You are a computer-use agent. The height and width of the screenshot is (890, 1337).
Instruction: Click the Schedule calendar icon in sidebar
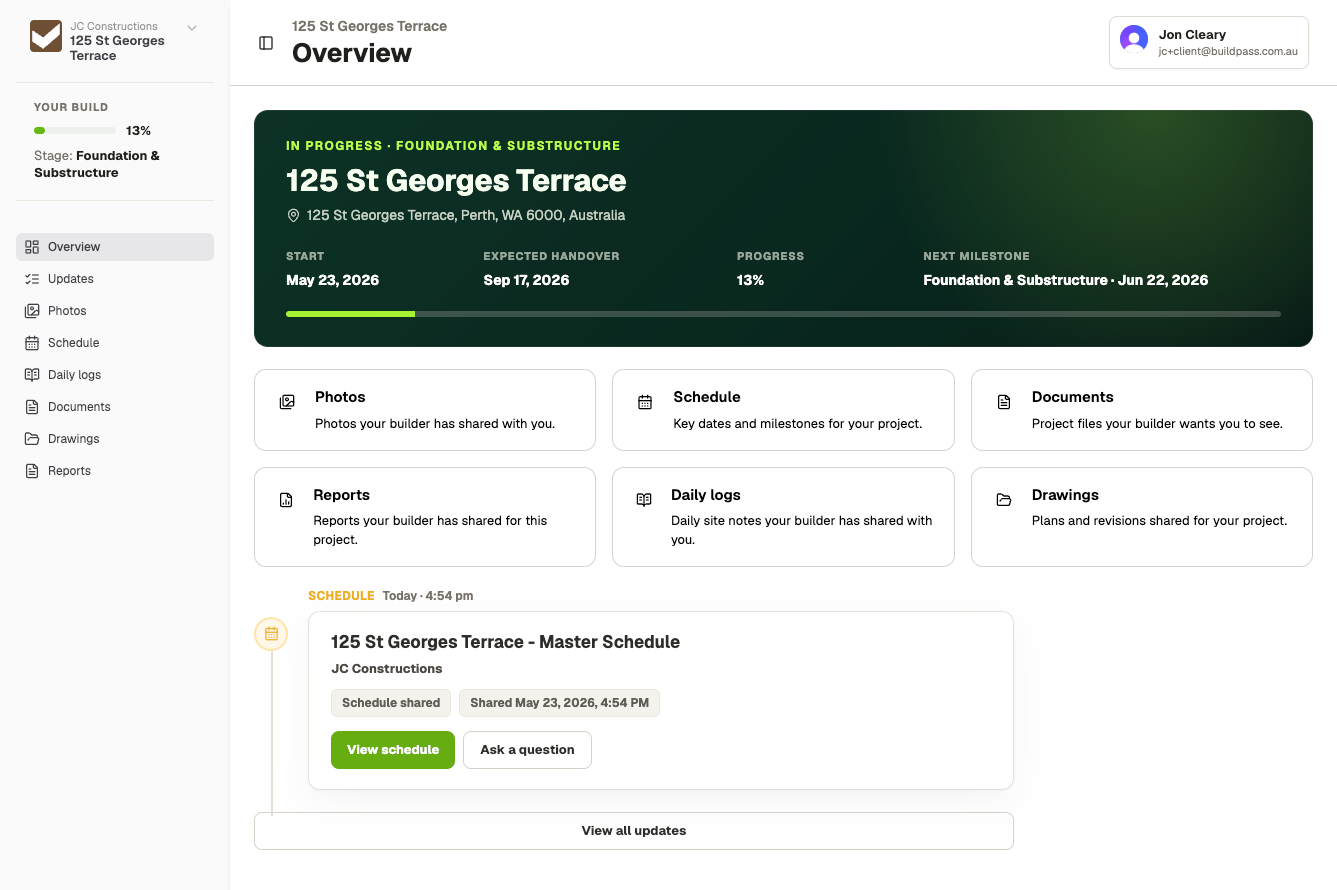pyautogui.click(x=32, y=343)
